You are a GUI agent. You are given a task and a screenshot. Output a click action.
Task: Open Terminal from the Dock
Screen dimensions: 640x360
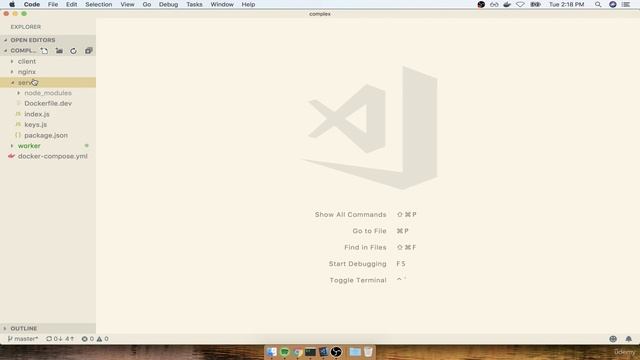310,351
